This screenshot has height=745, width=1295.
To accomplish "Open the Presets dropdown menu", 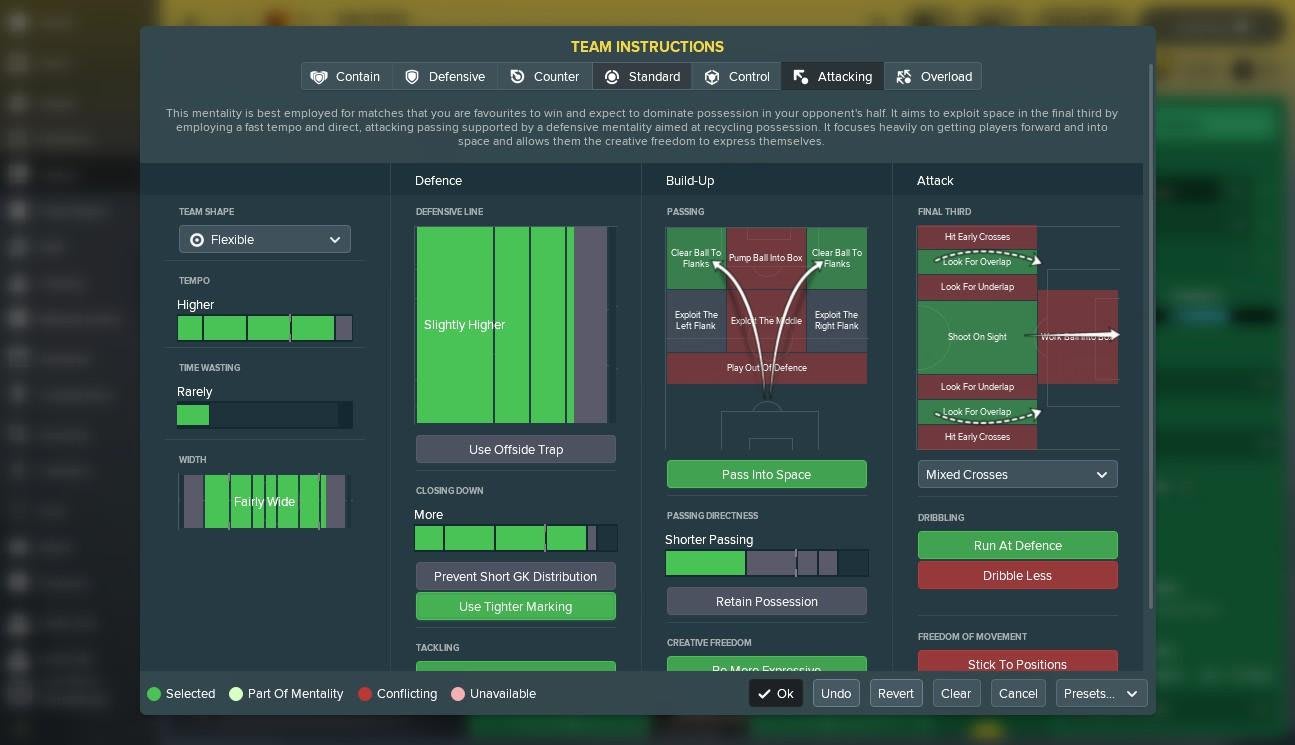I will click(x=1101, y=694).
